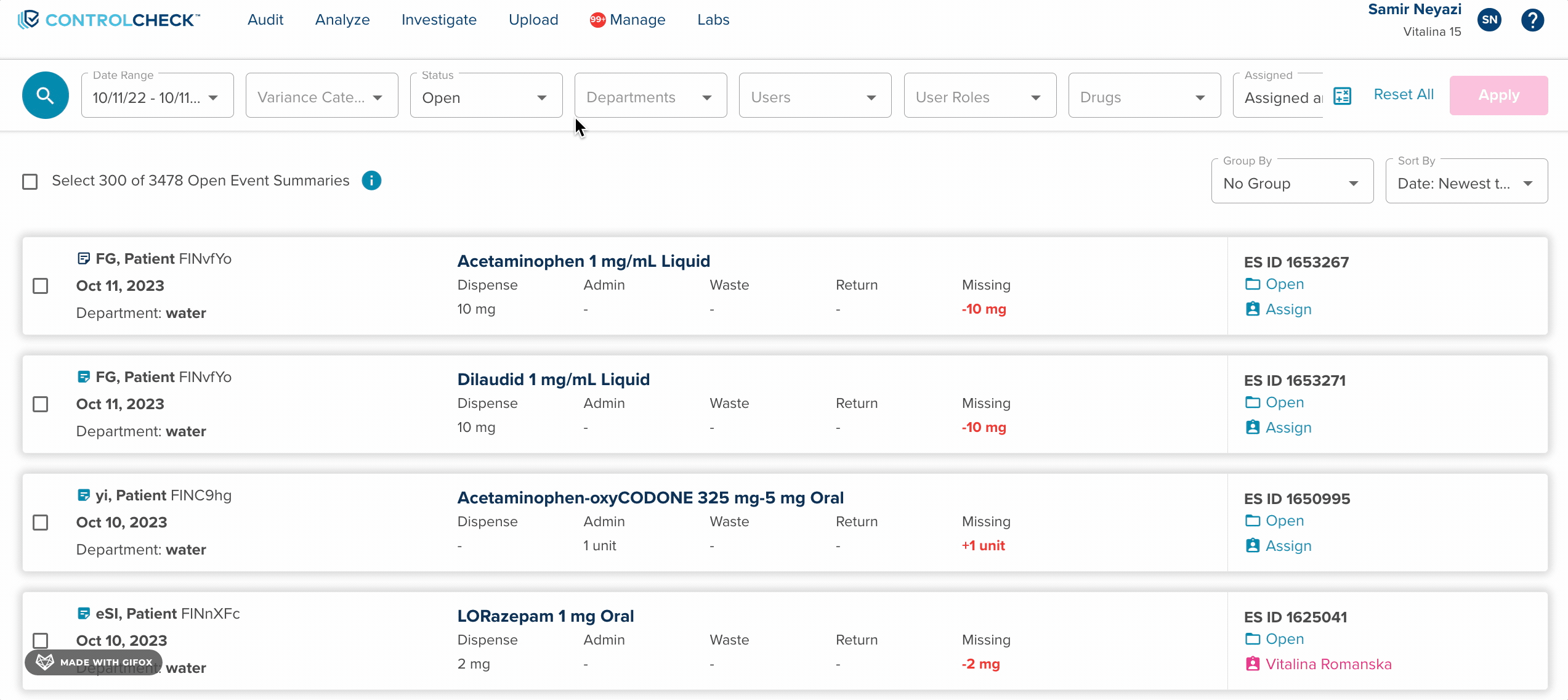Click the red 99+ notification badge on Manage
Image resolution: width=1568 pixels, height=700 pixels.
pyautogui.click(x=597, y=20)
